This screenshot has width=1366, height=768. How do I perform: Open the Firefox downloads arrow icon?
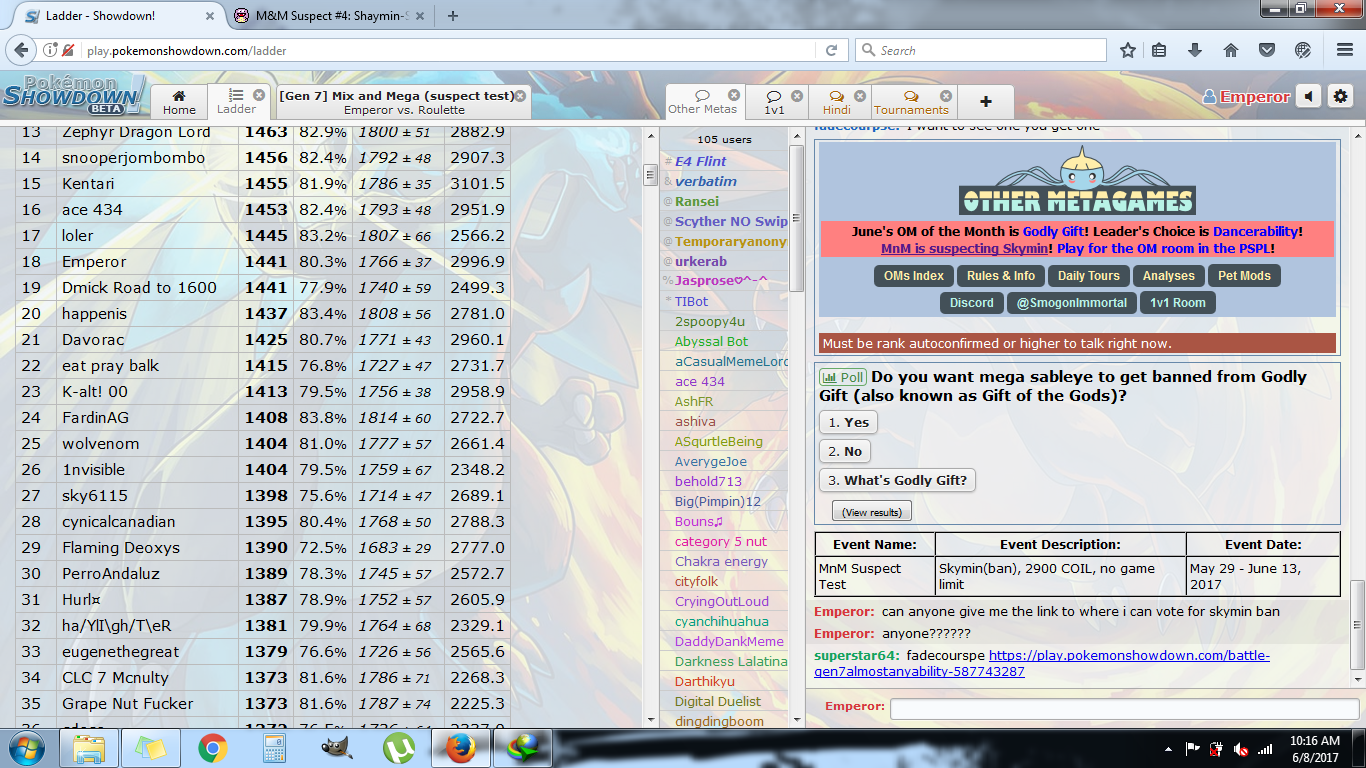coord(1195,50)
